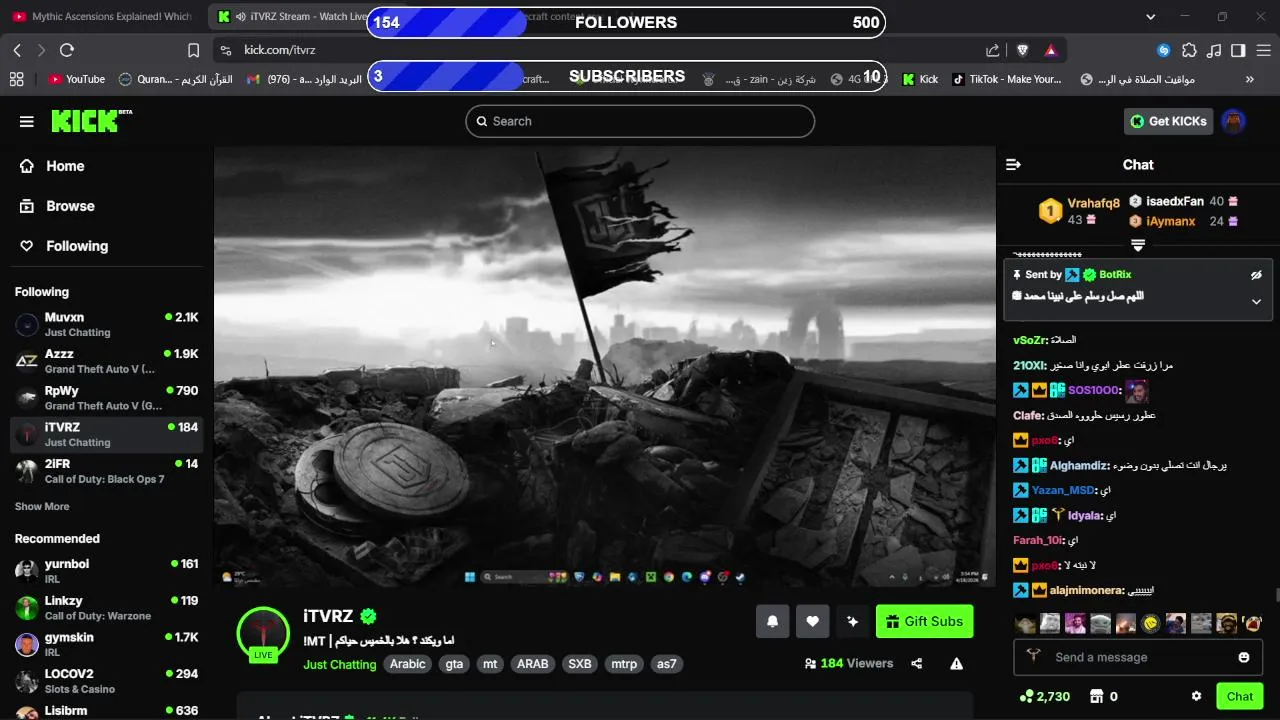Click the first quick emote thumbnail

pyautogui.click(x=1025, y=624)
